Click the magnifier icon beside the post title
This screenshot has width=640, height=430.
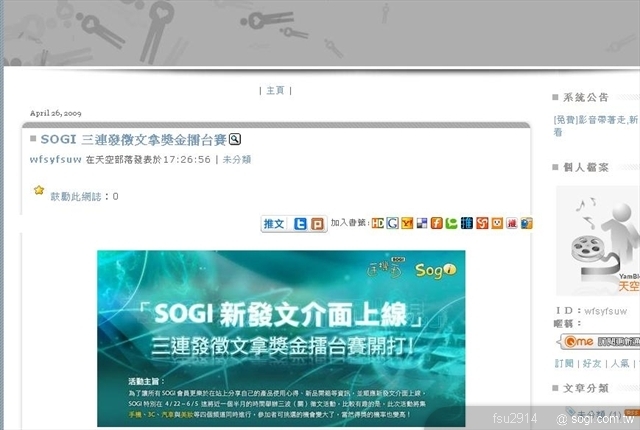(235, 140)
